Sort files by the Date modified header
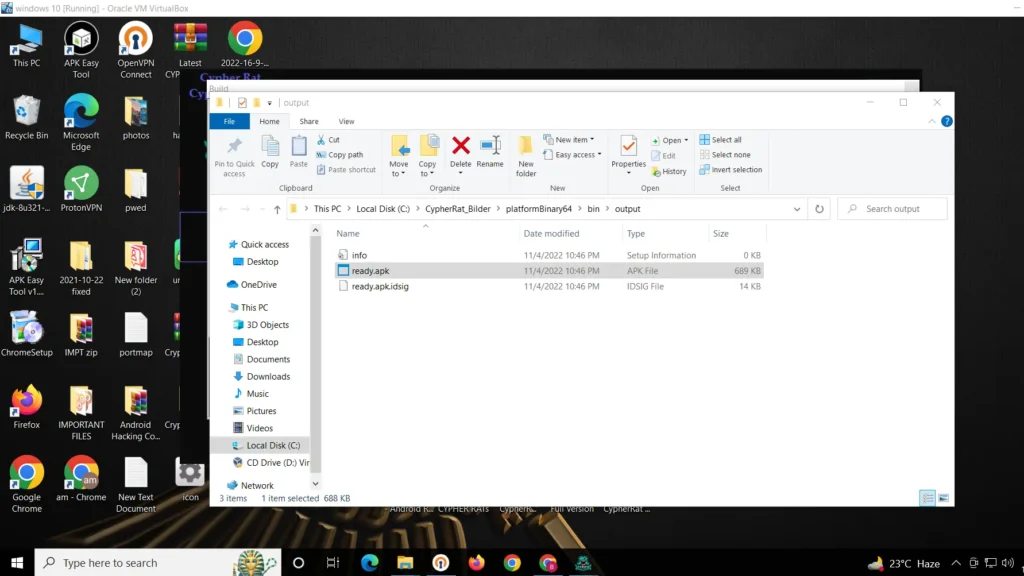 (551, 234)
